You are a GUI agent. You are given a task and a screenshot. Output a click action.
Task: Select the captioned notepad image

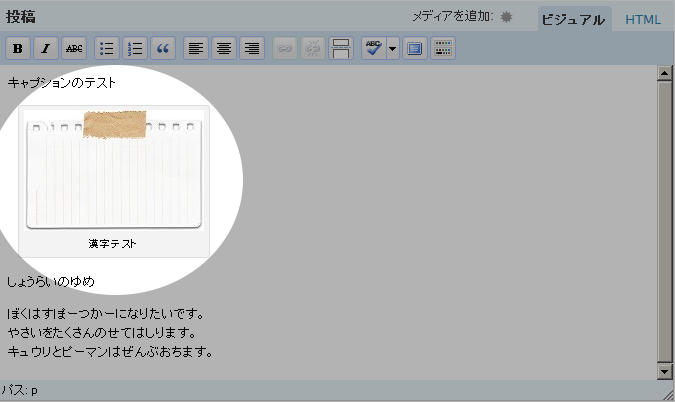pos(113,170)
